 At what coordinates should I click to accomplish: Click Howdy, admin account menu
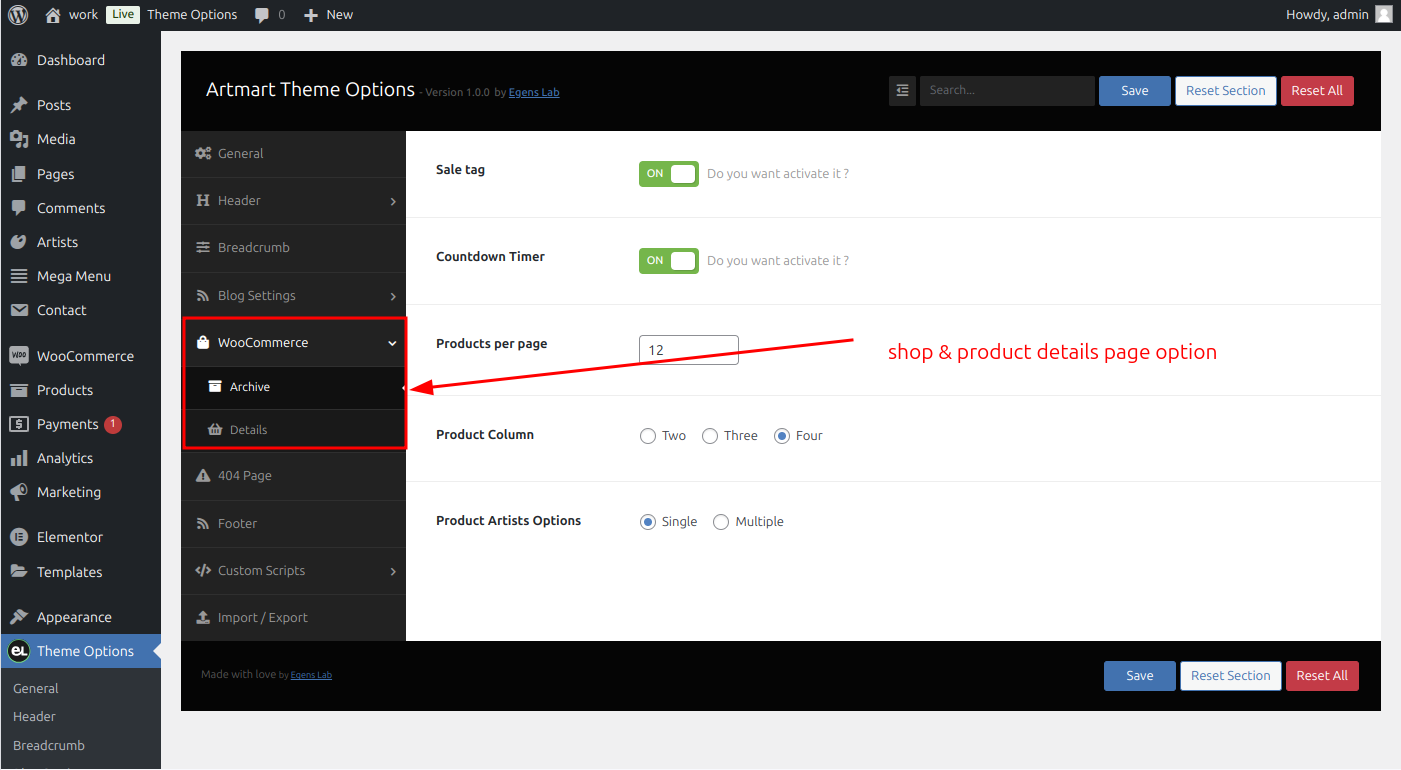click(1338, 14)
